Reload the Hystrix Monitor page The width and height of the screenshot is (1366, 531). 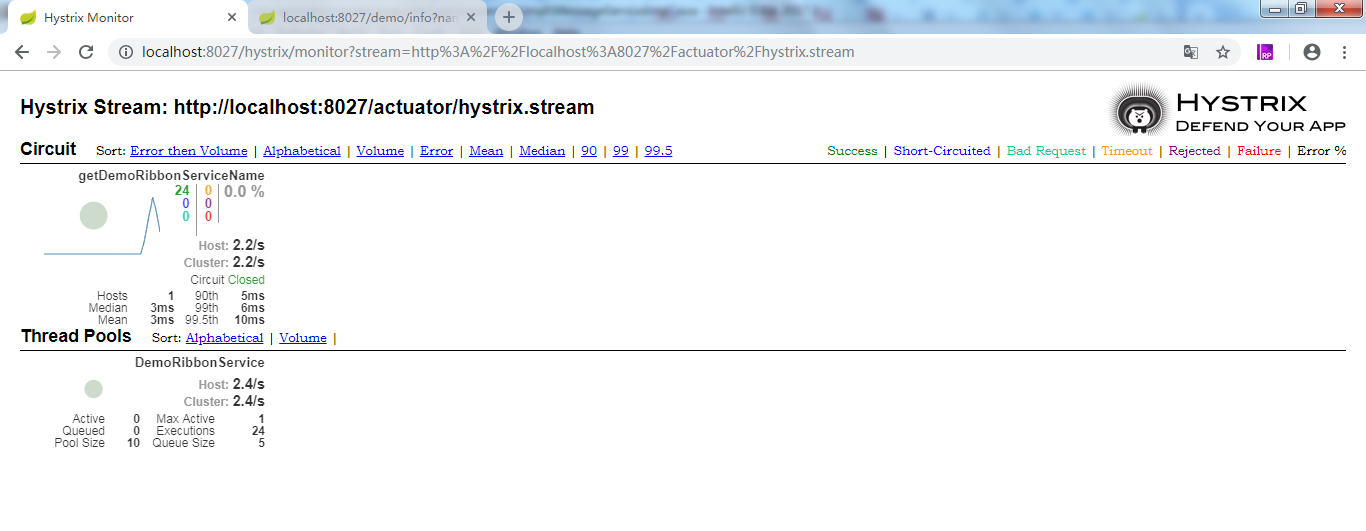(86, 52)
